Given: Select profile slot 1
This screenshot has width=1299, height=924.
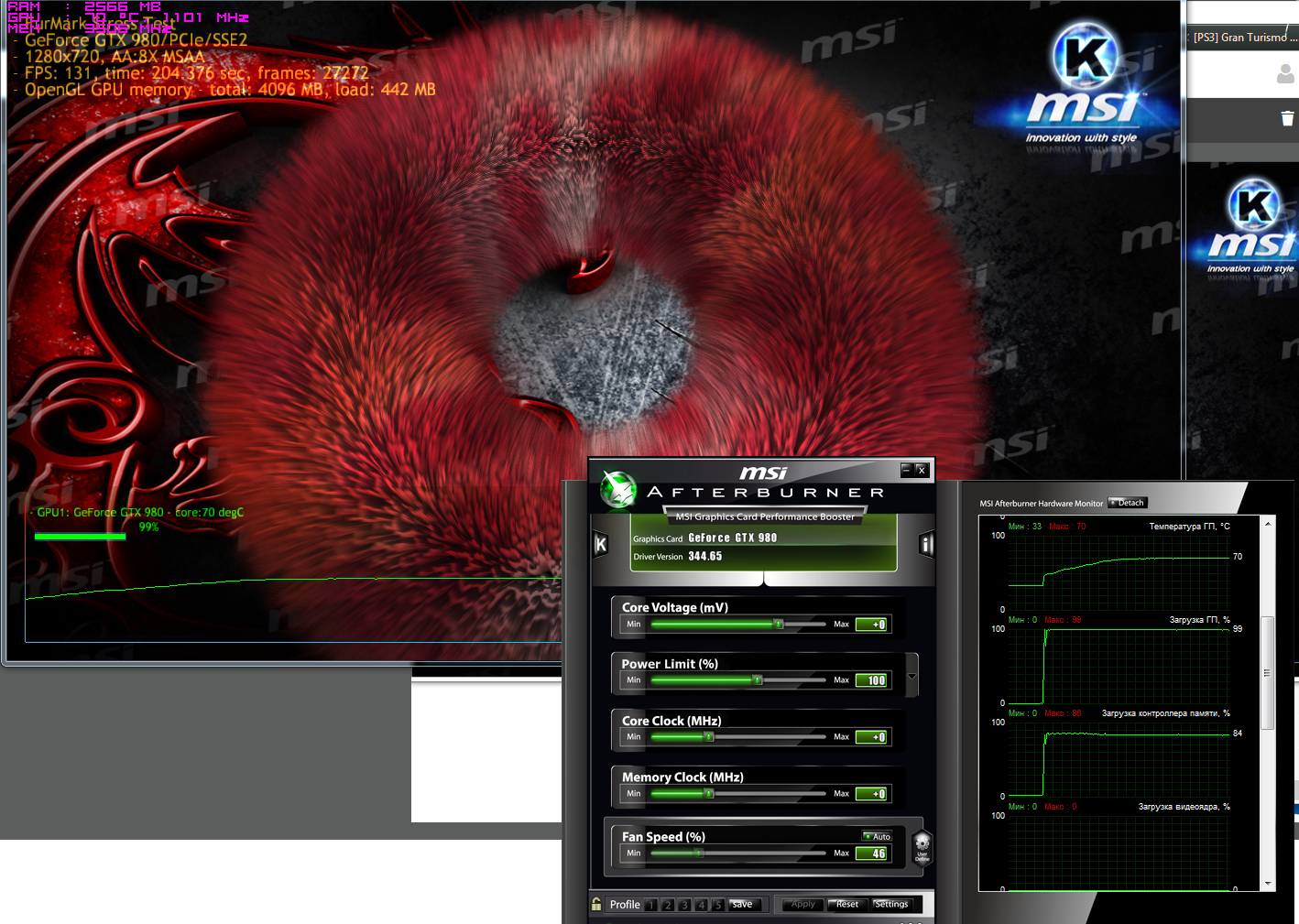Looking at the screenshot, I should pos(650,905).
